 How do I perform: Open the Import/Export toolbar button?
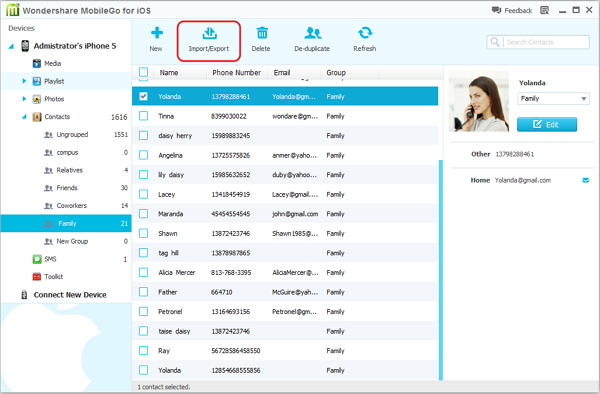(209, 41)
